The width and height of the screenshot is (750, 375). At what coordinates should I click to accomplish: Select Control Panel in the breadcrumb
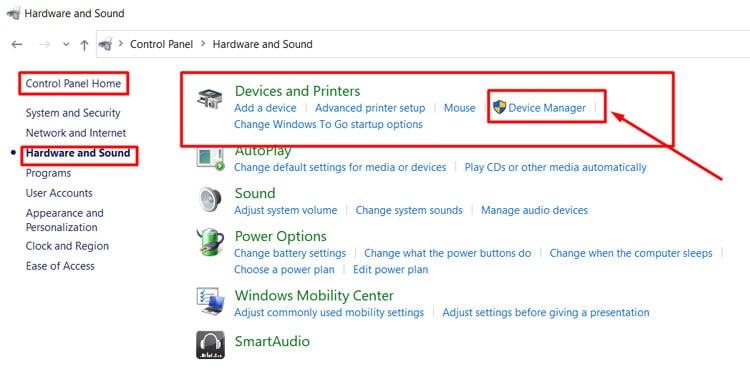pos(161,44)
